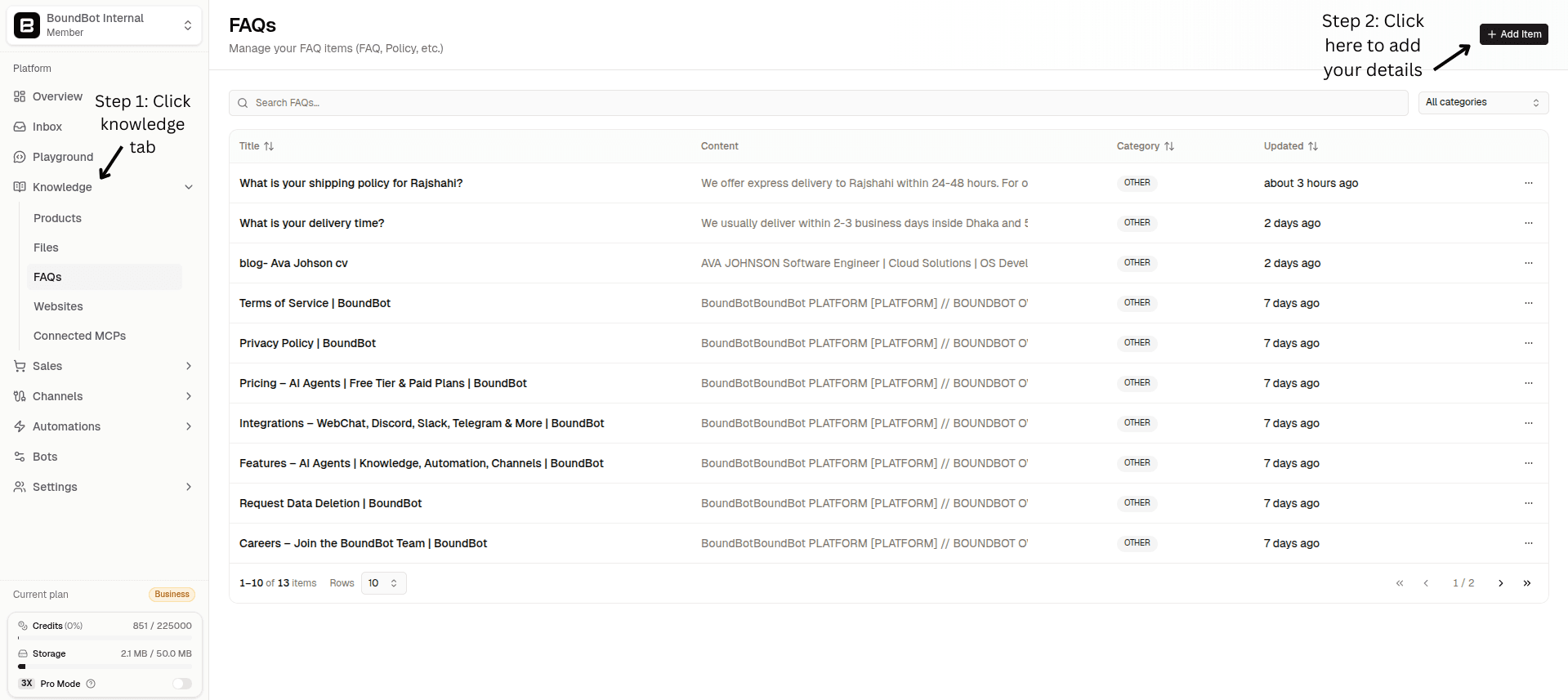The width and height of the screenshot is (1568, 700).
Task: Open Products under Knowledge
Action: (x=57, y=218)
